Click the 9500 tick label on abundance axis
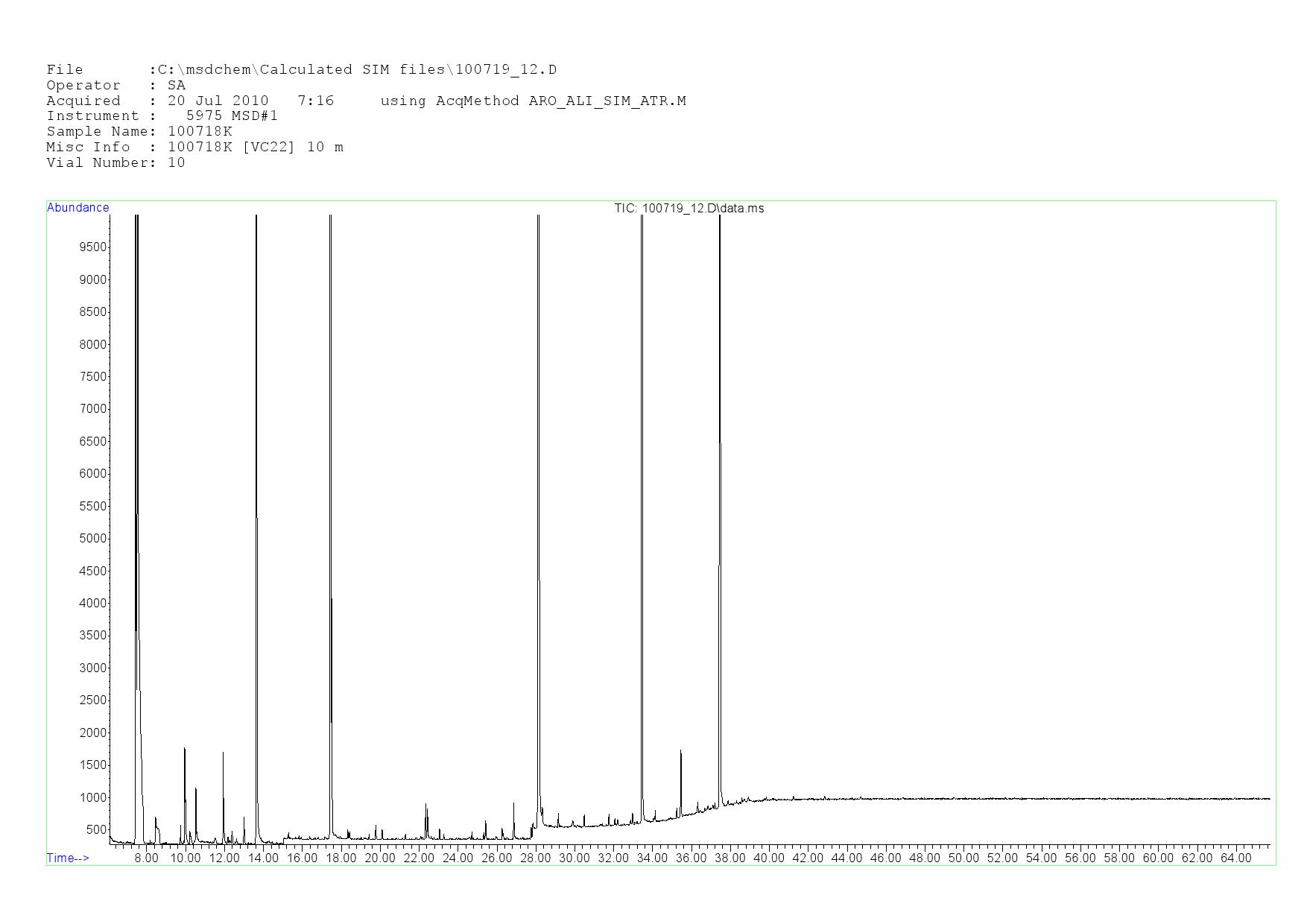1307x924 pixels. 93,247
